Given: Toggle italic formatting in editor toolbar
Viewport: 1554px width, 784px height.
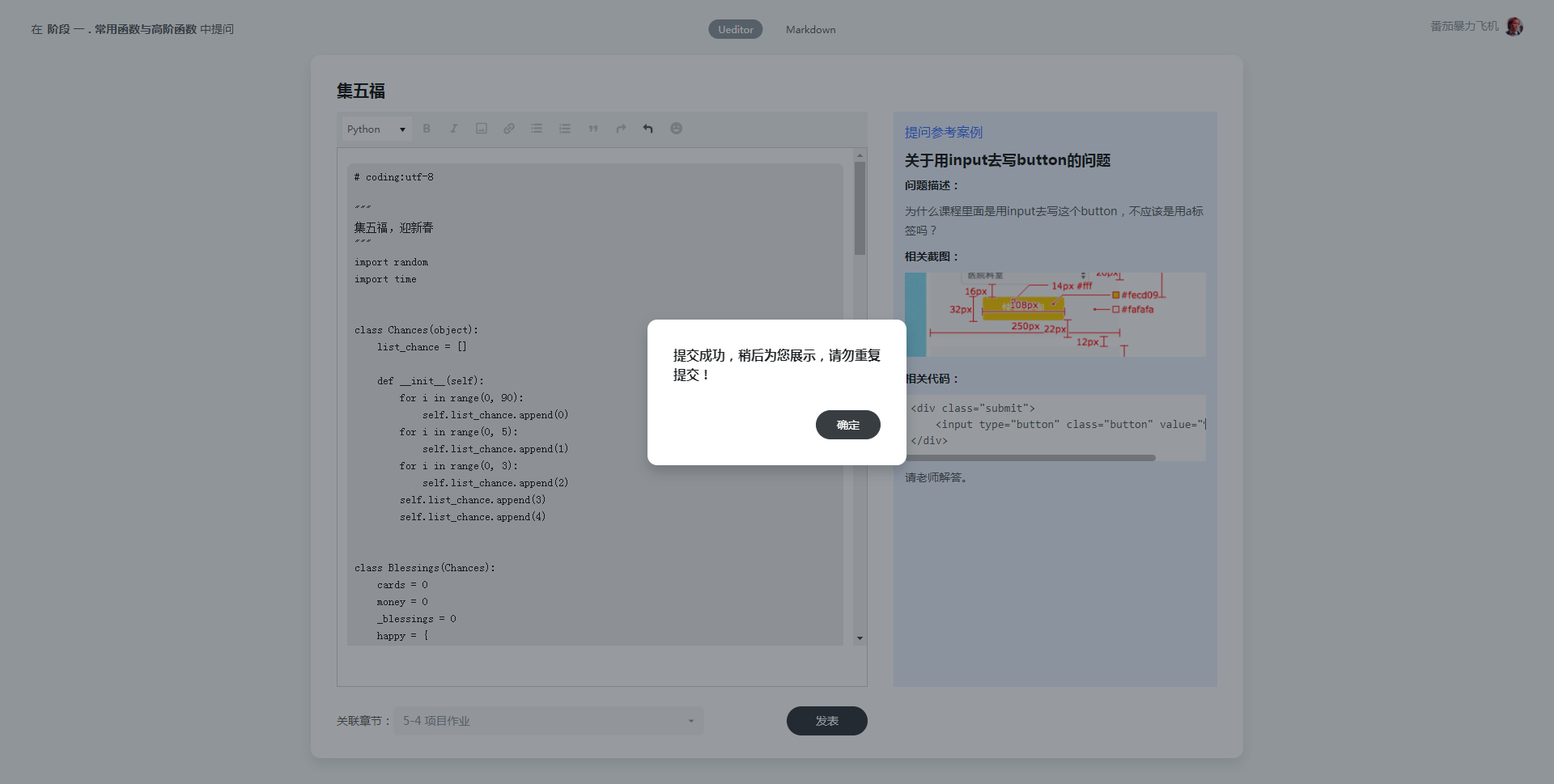Looking at the screenshot, I should tap(454, 129).
